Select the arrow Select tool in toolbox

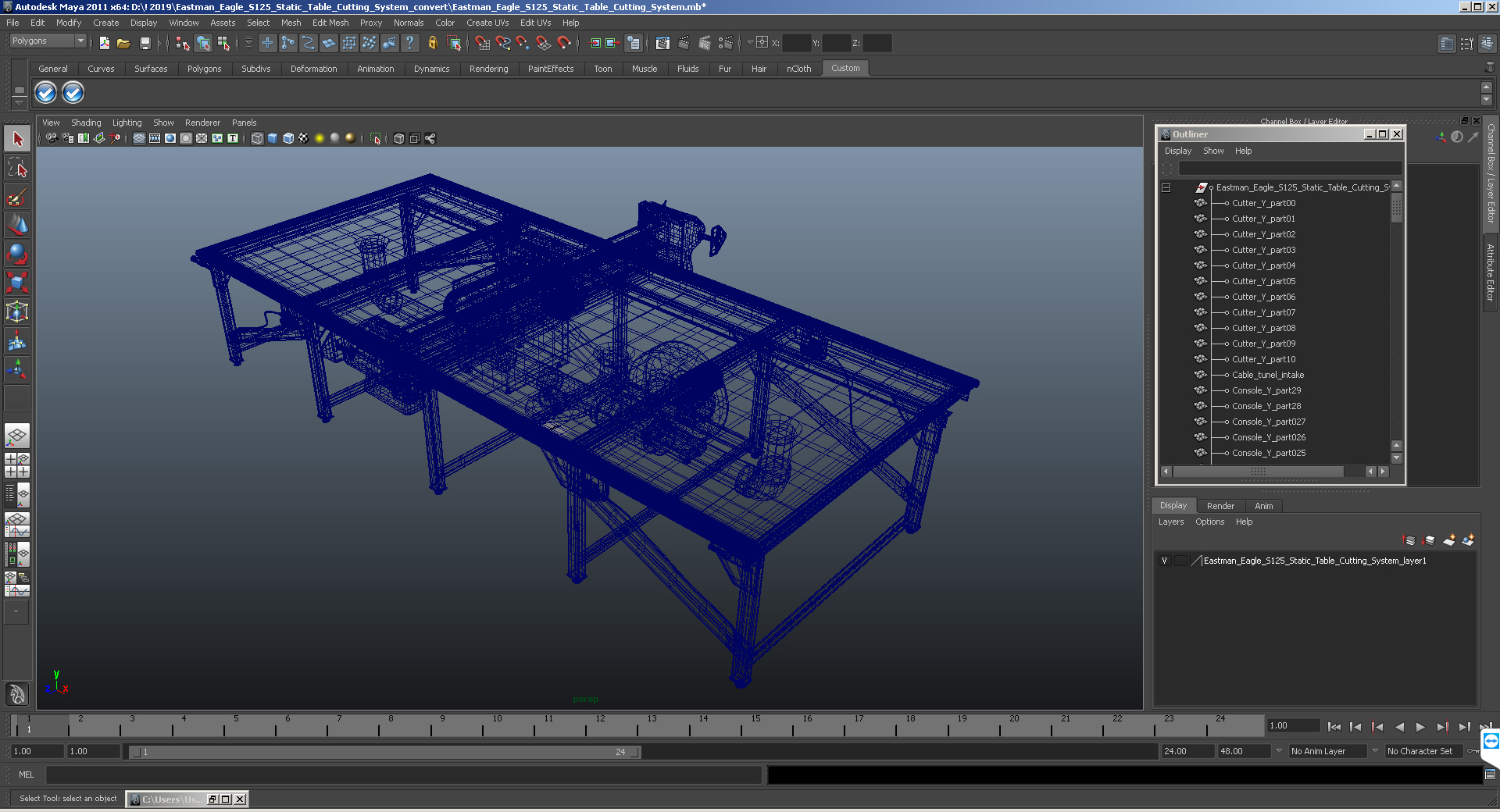[x=17, y=139]
